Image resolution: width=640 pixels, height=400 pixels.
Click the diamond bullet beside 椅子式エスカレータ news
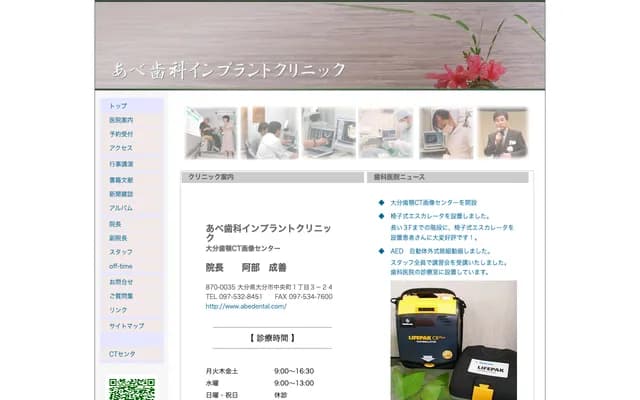pyautogui.click(x=381, y=216)
